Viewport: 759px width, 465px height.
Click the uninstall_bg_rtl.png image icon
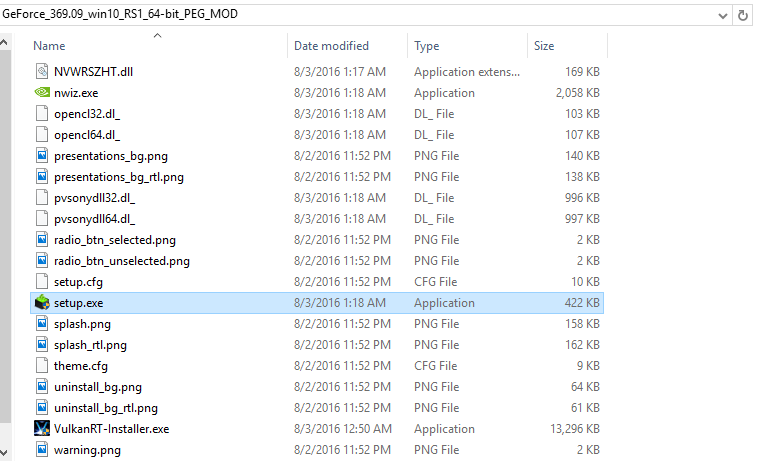42,408
